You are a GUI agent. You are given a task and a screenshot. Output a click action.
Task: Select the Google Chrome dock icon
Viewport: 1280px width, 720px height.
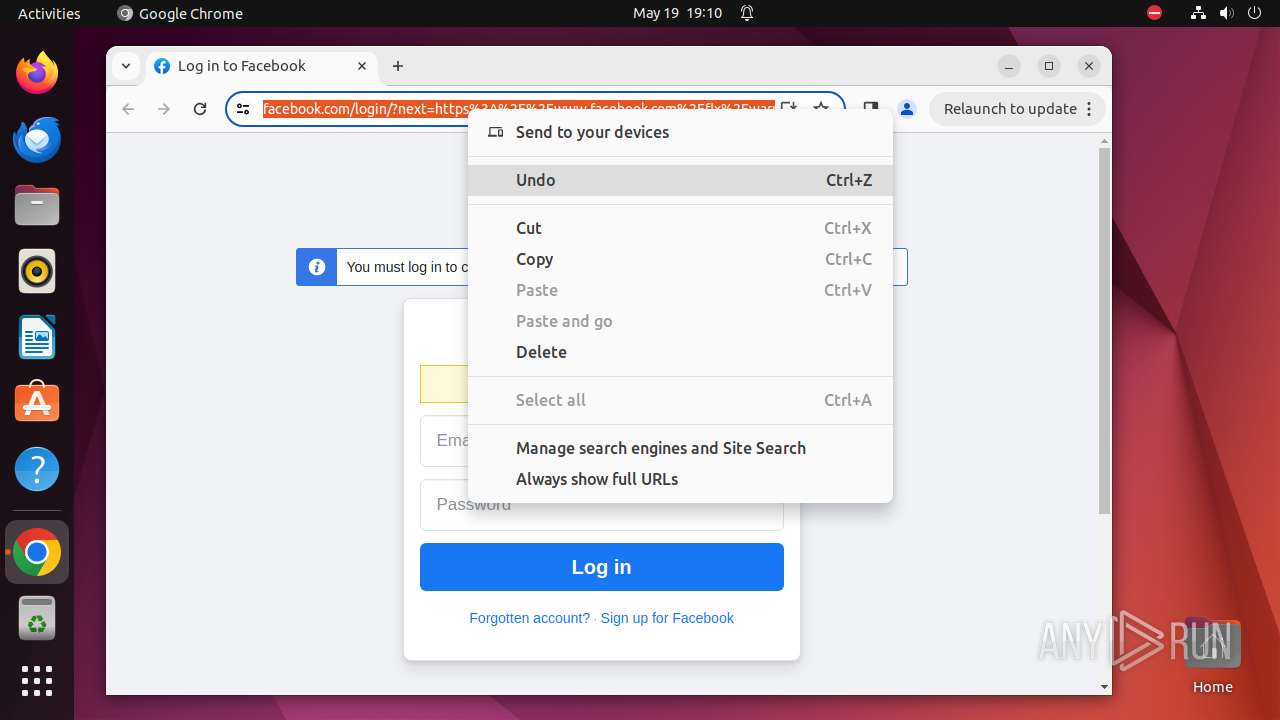(37, 552)
